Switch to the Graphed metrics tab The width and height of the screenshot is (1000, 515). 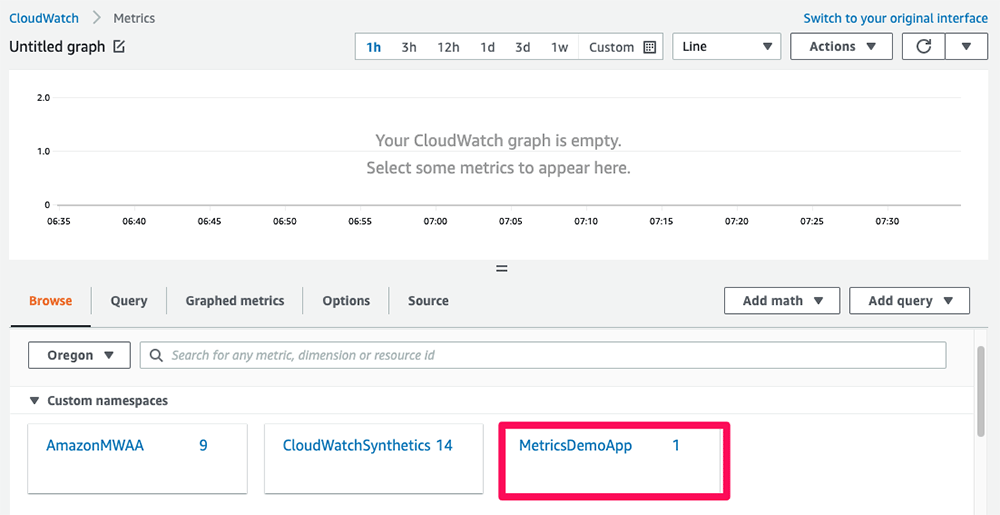(235, 301)
